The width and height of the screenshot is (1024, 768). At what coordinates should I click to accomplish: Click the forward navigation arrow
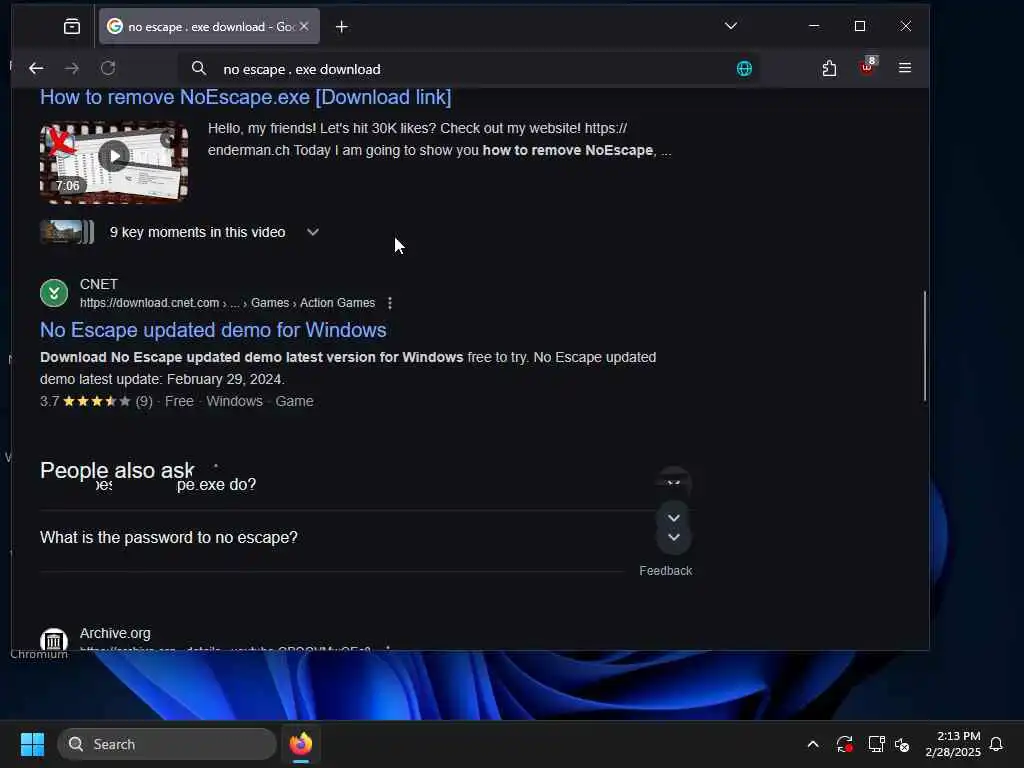(x=72, y=68)
